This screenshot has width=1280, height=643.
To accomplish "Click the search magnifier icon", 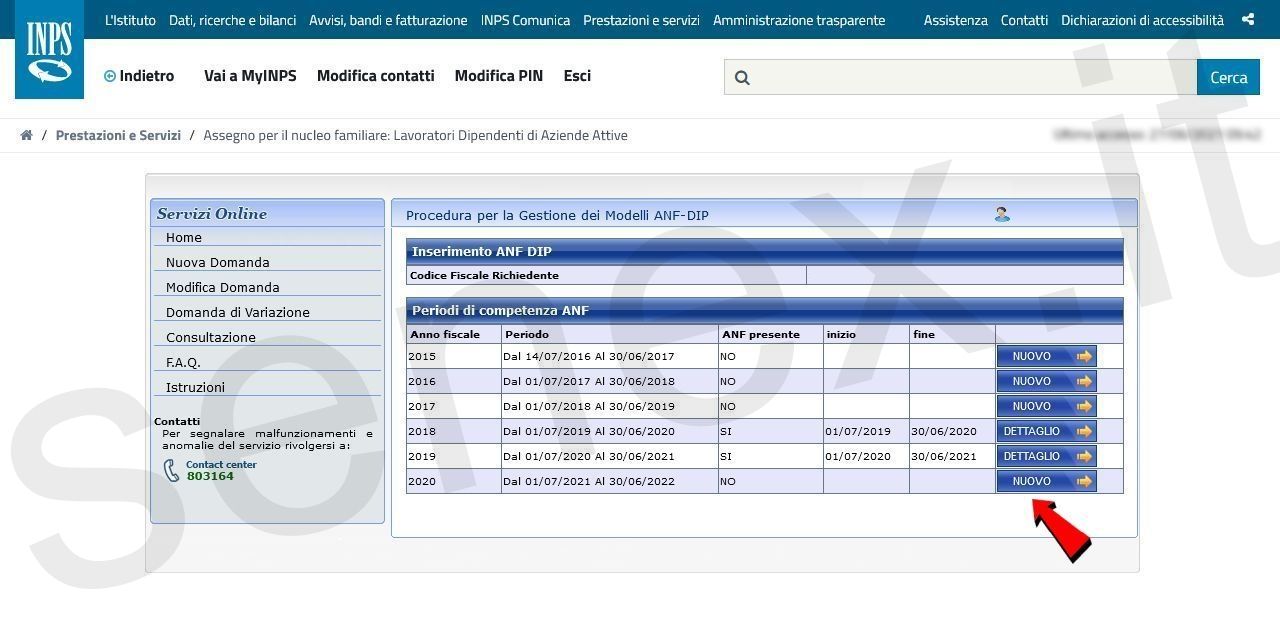I will [742, 77].
